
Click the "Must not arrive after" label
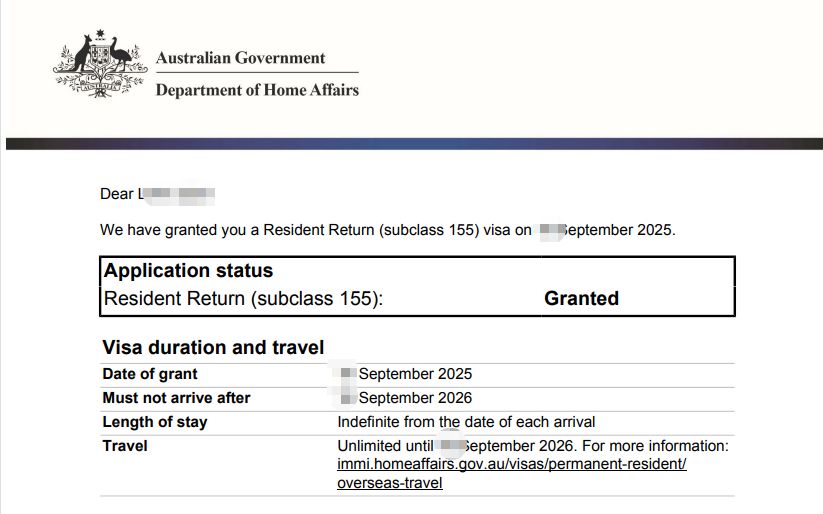coord(176,398)
